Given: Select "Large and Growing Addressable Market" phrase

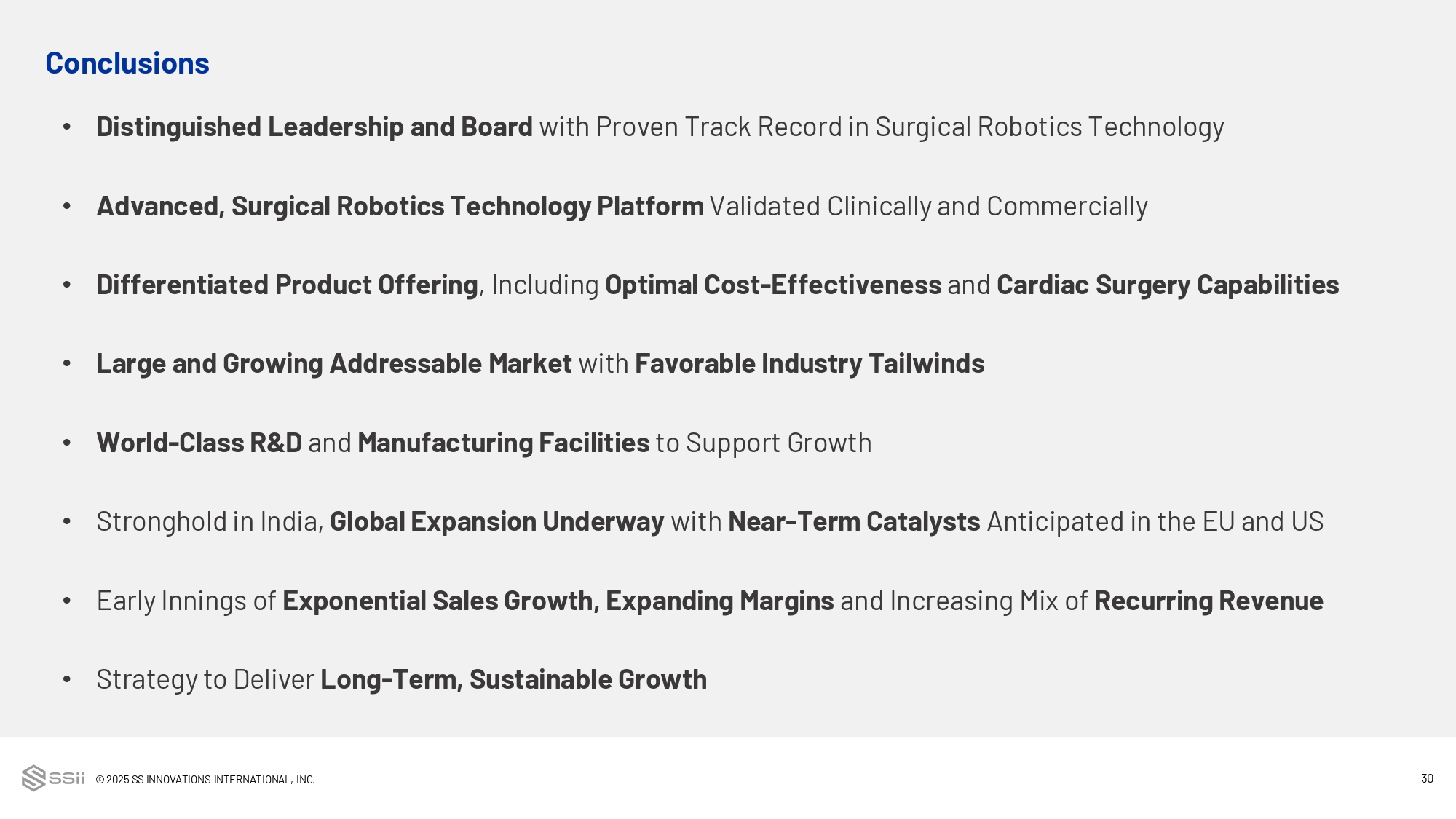Looking at the screenshot, I should click(x=333, y=364).
